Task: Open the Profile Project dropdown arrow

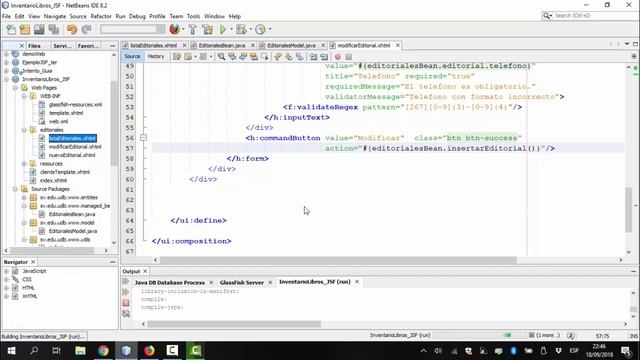Action: coord(270,29)
